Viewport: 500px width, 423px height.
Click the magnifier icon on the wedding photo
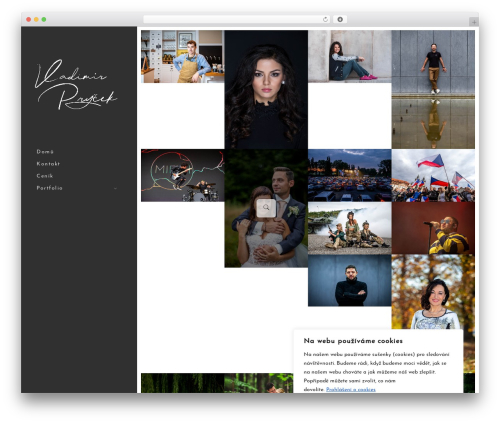(266, 208)
